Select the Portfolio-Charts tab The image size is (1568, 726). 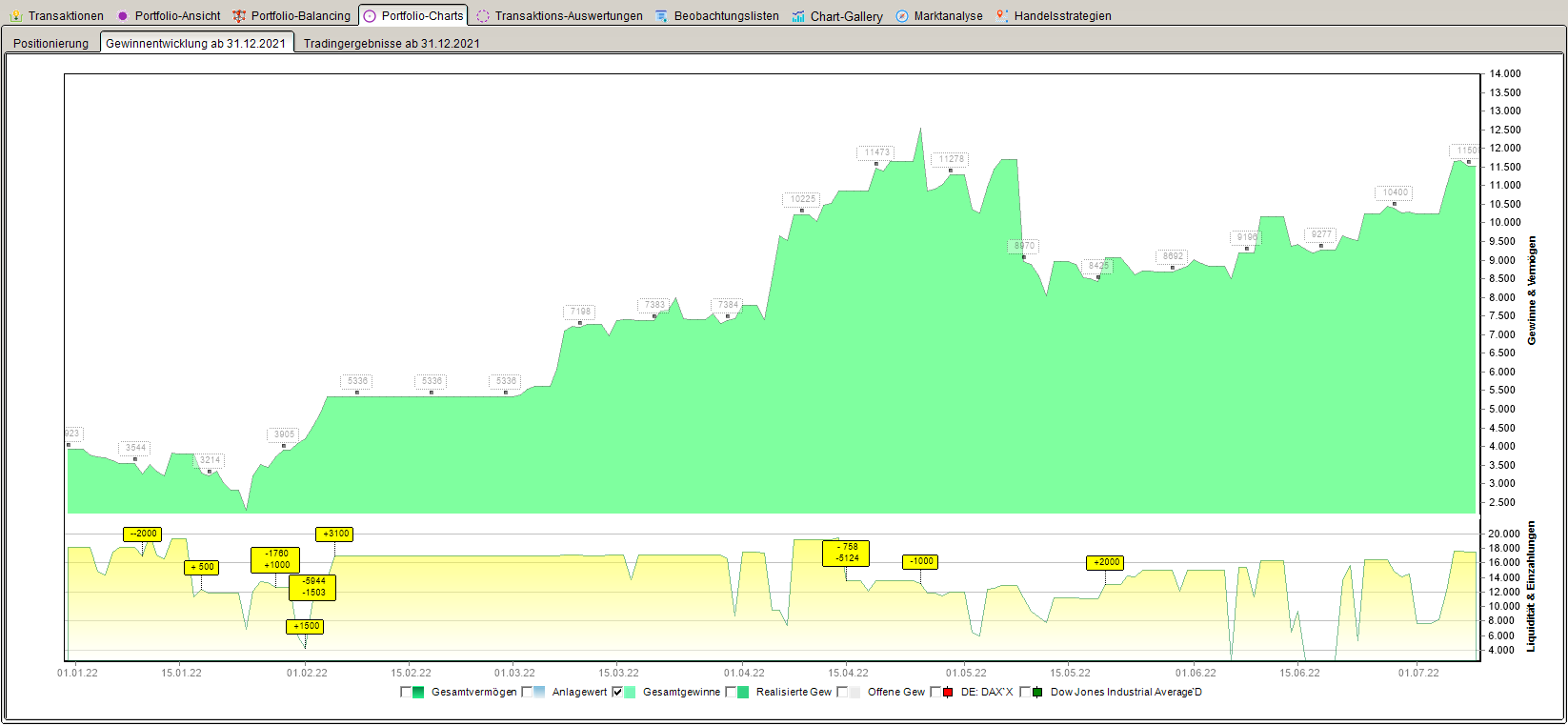click(x=413, y=15)
